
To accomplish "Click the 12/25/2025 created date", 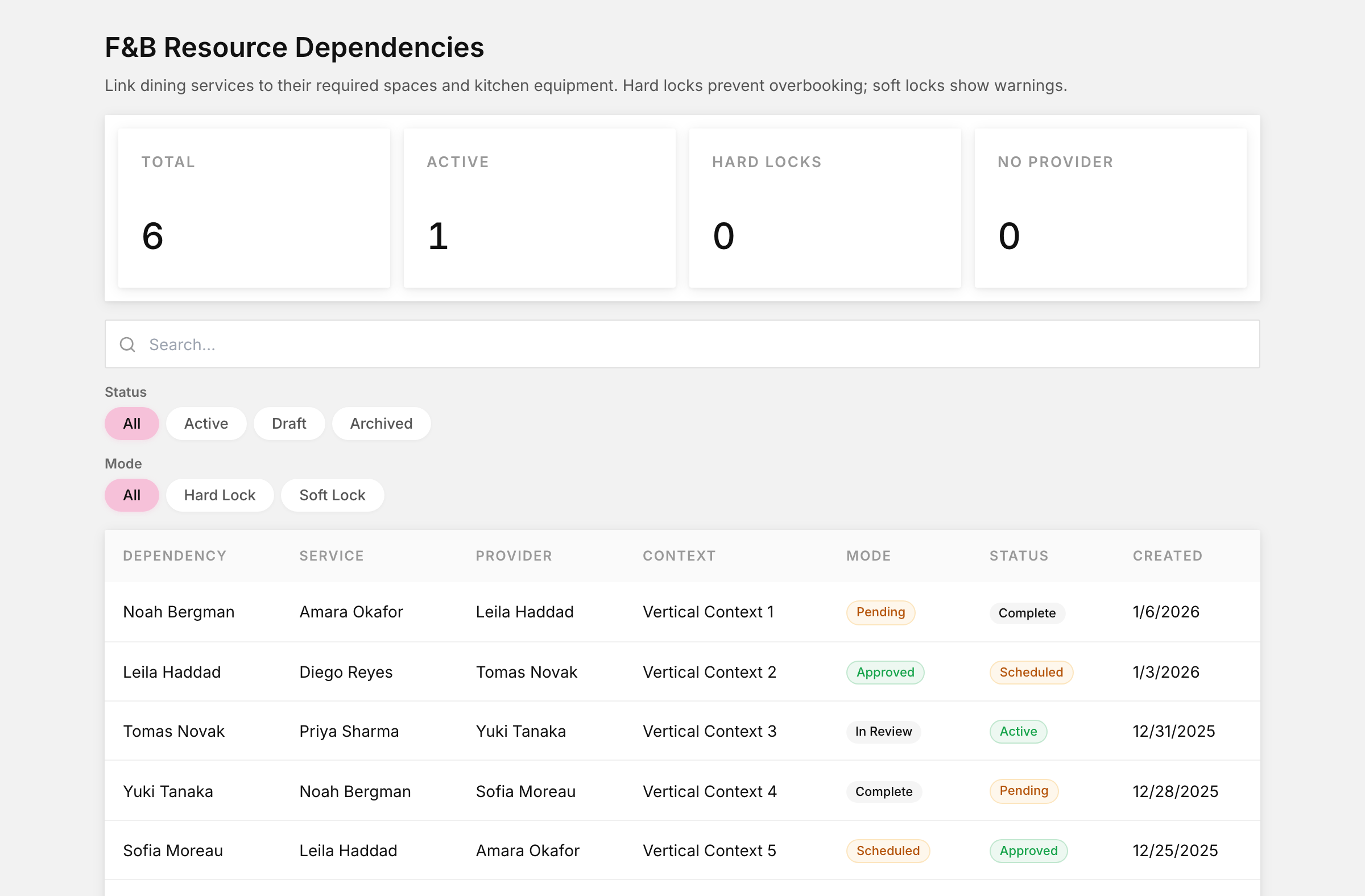I will tap(1175, 851).
